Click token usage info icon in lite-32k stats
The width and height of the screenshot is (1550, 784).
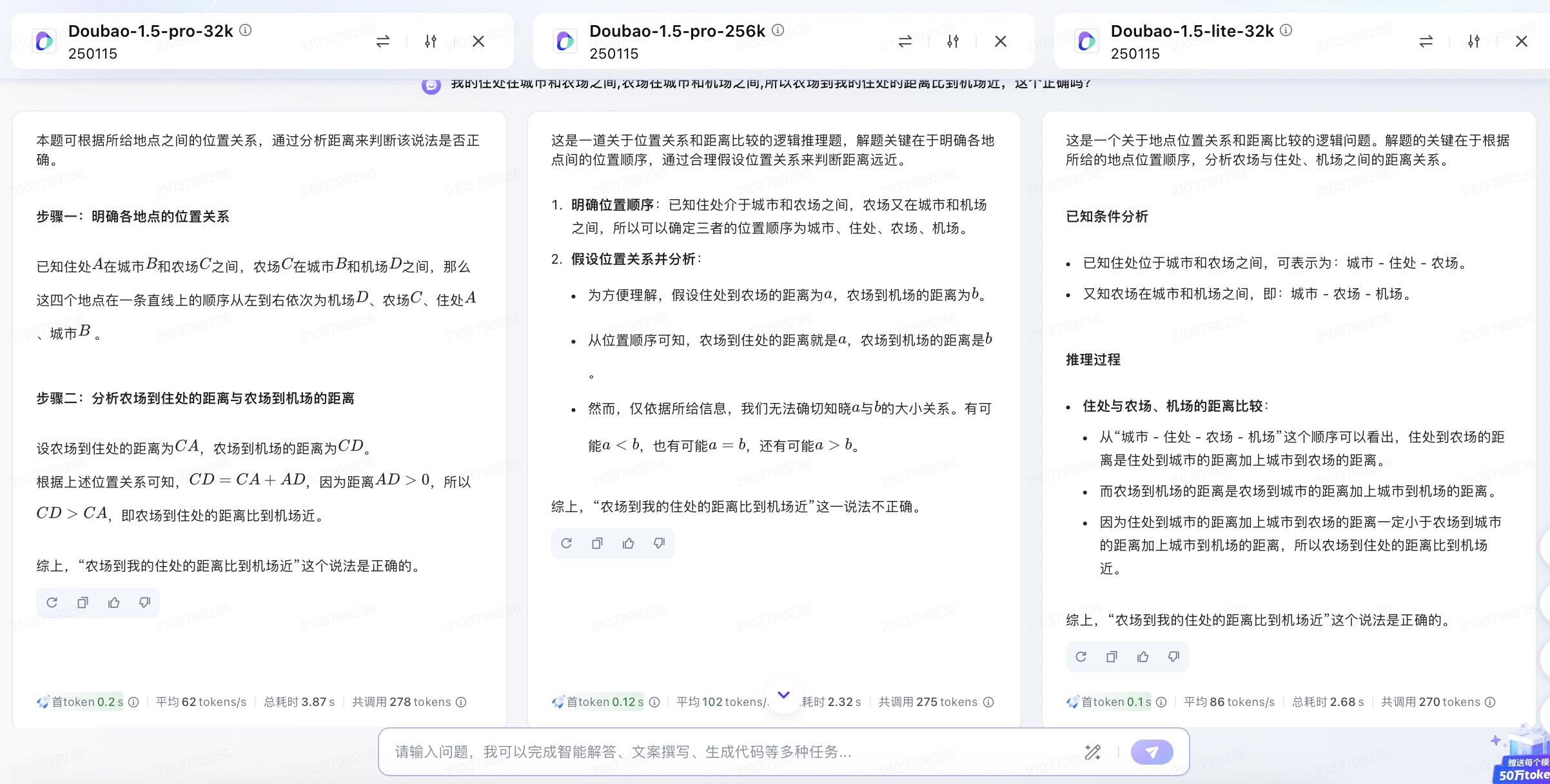(x=1490, y=702)
